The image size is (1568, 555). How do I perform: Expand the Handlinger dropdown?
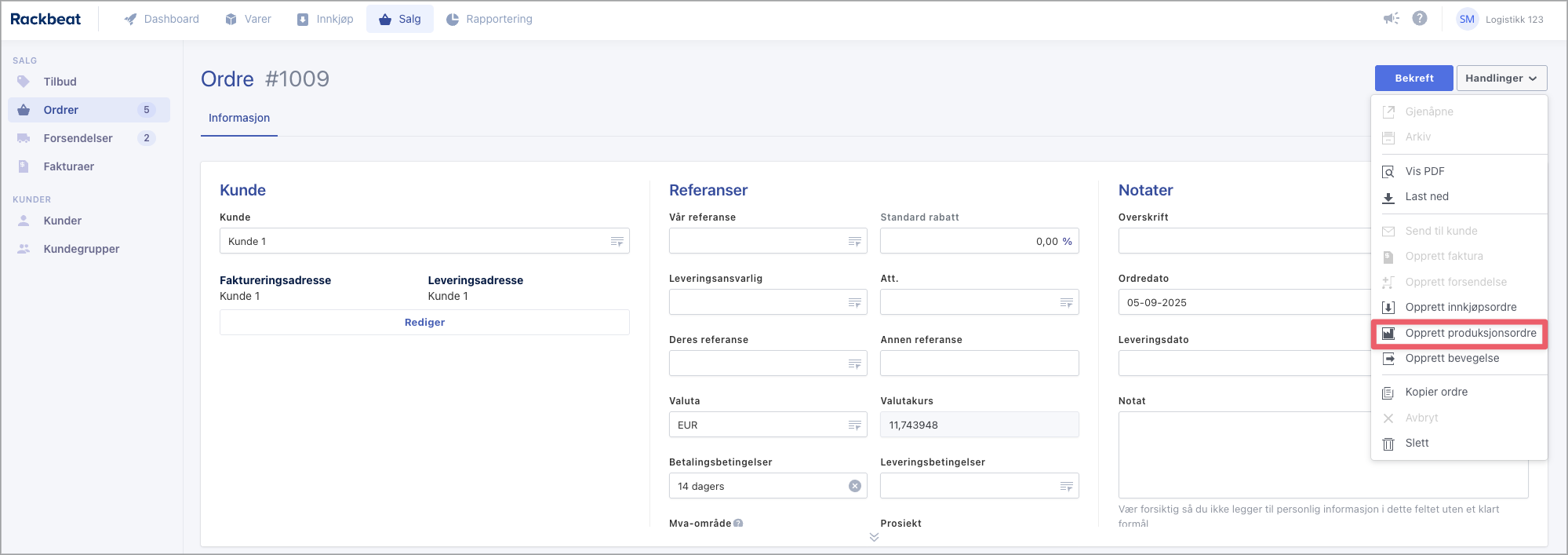1501,79
